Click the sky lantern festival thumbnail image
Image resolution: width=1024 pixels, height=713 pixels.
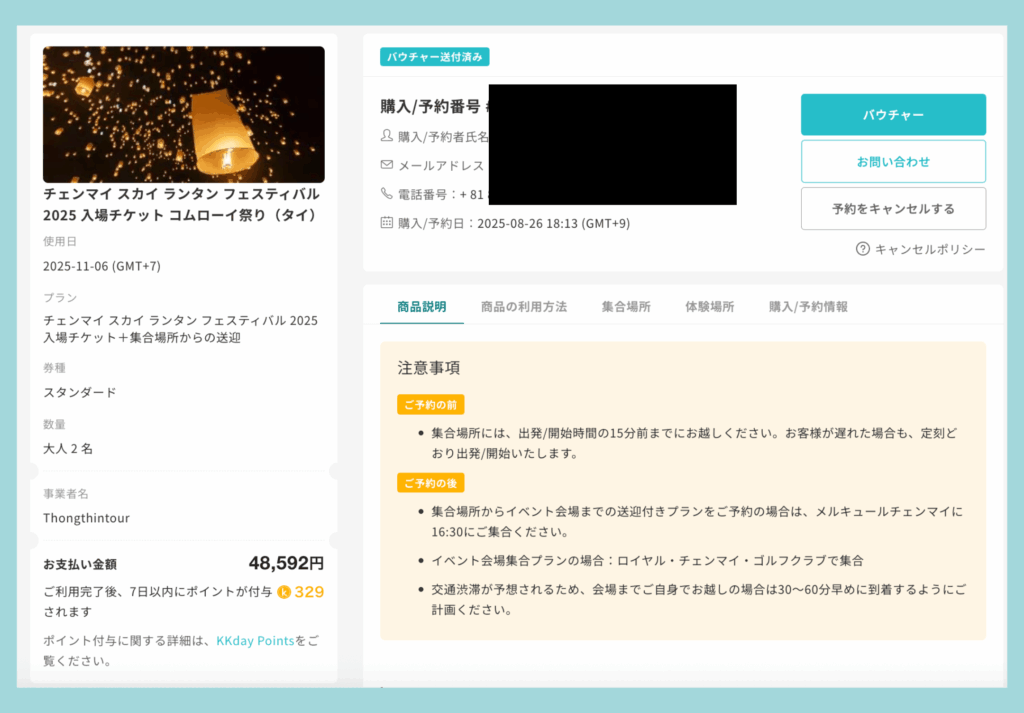[x=183, y=114]
